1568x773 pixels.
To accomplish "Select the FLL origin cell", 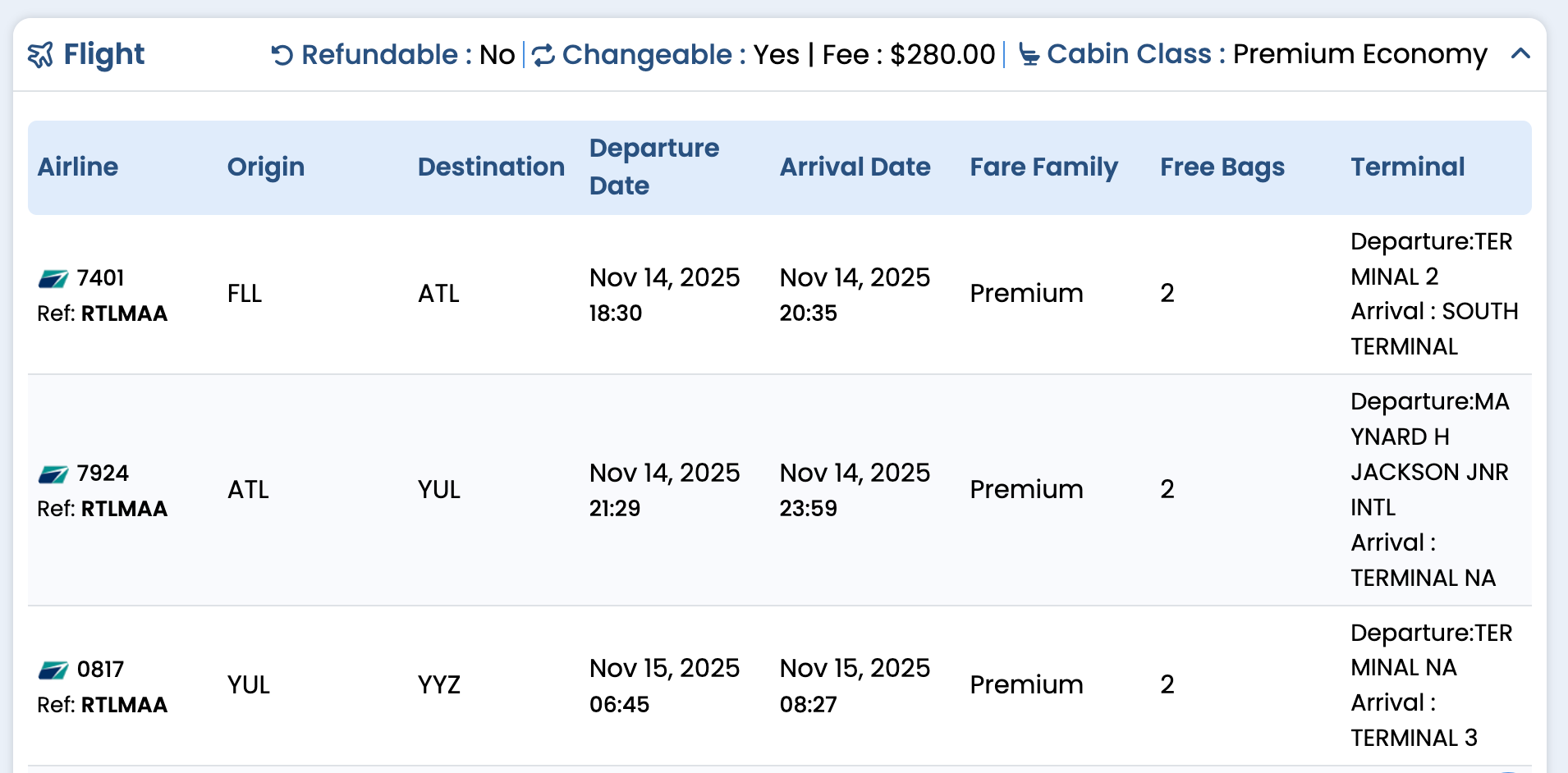I will 245,294.
